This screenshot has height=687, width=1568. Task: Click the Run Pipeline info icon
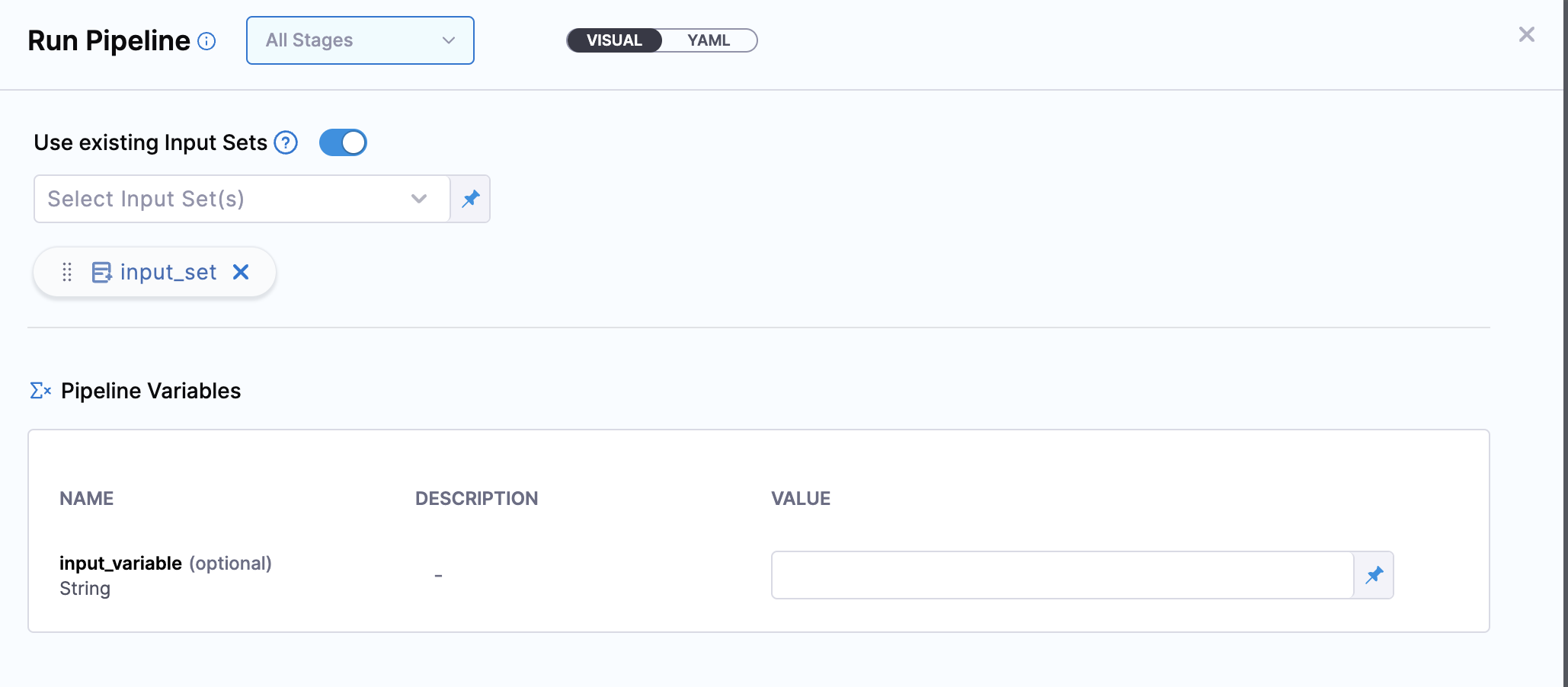point(206,41)
